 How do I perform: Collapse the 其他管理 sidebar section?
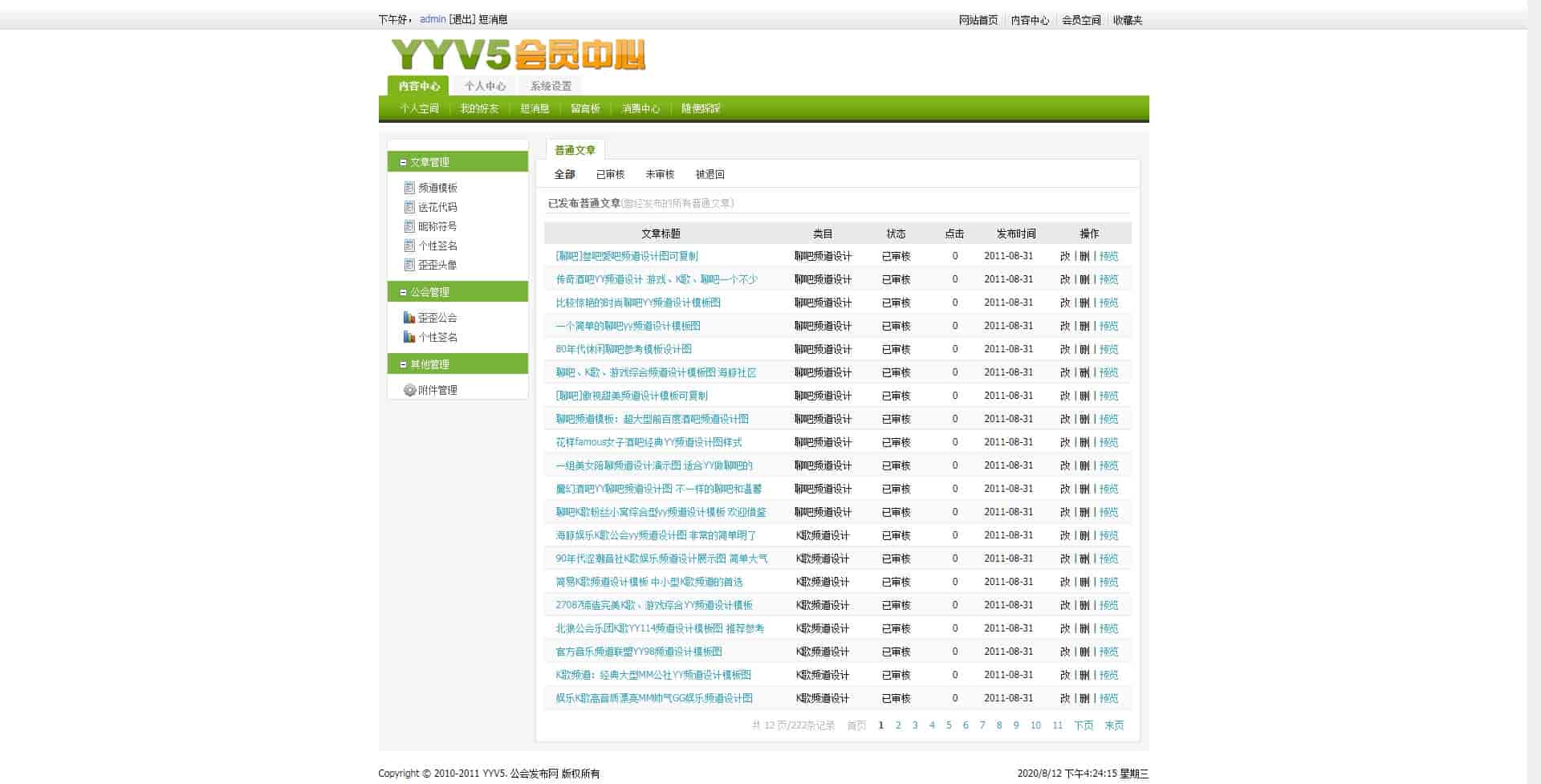point(403,364)
